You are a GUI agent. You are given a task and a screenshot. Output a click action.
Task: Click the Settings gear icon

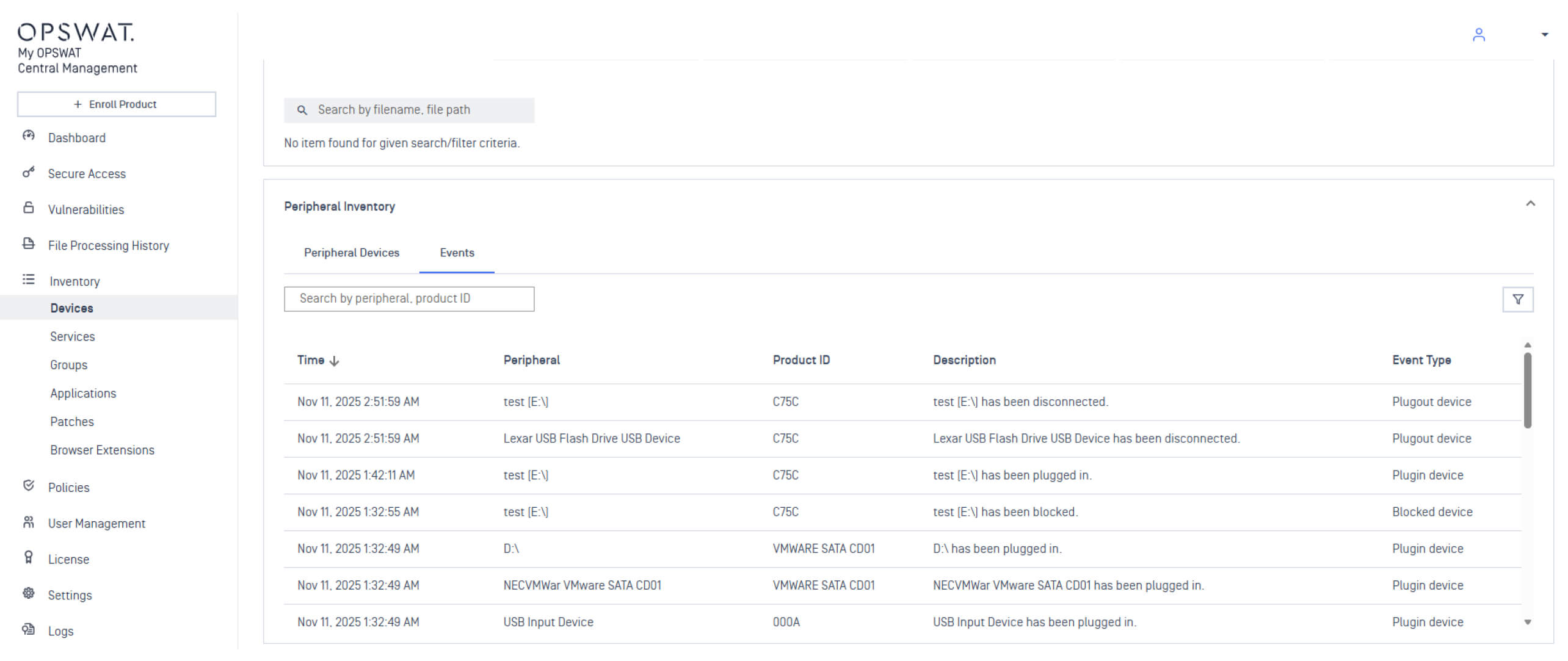(28, 593)
